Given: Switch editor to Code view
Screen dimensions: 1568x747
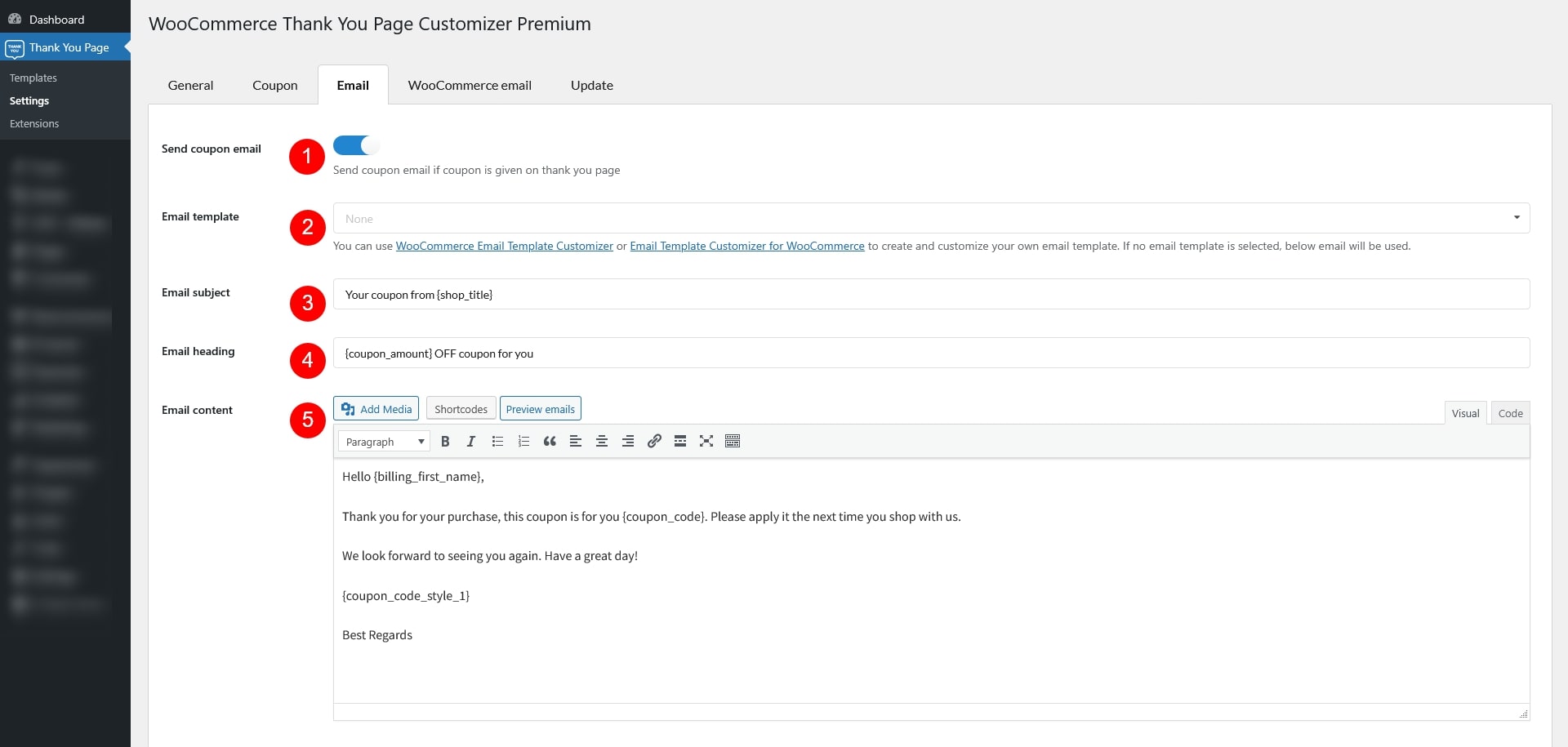Looking at the screenshot, I should 1510,413.
